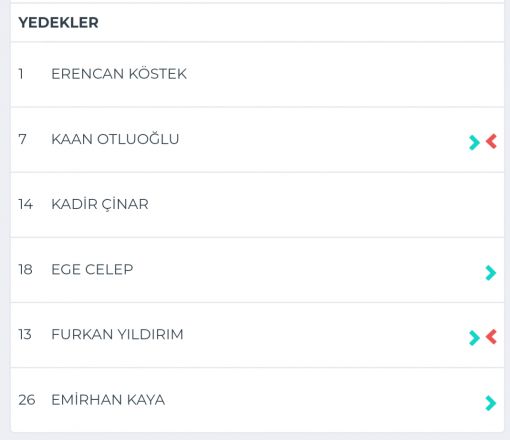Click shirt number 18 next to Ege Celep
The image size is (510, 440).
(x=25, y=269)
